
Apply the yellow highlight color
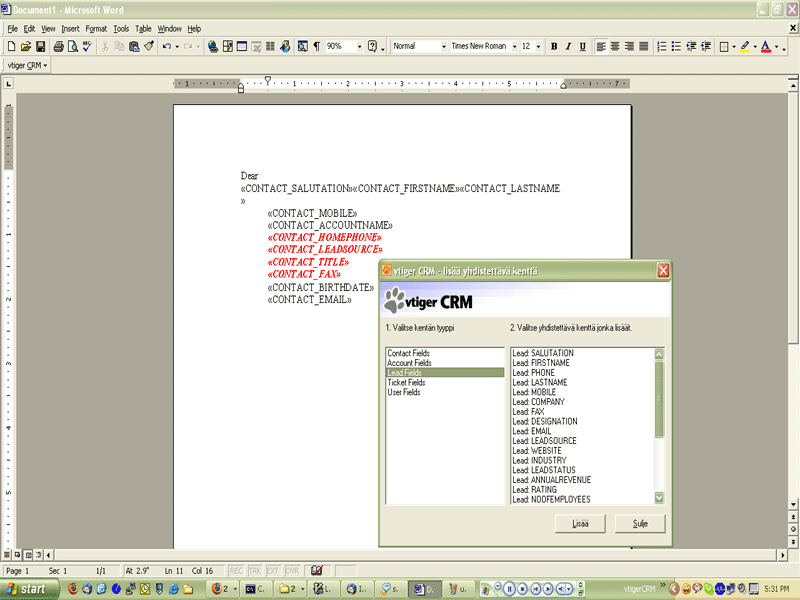click(x=744, y=46)
